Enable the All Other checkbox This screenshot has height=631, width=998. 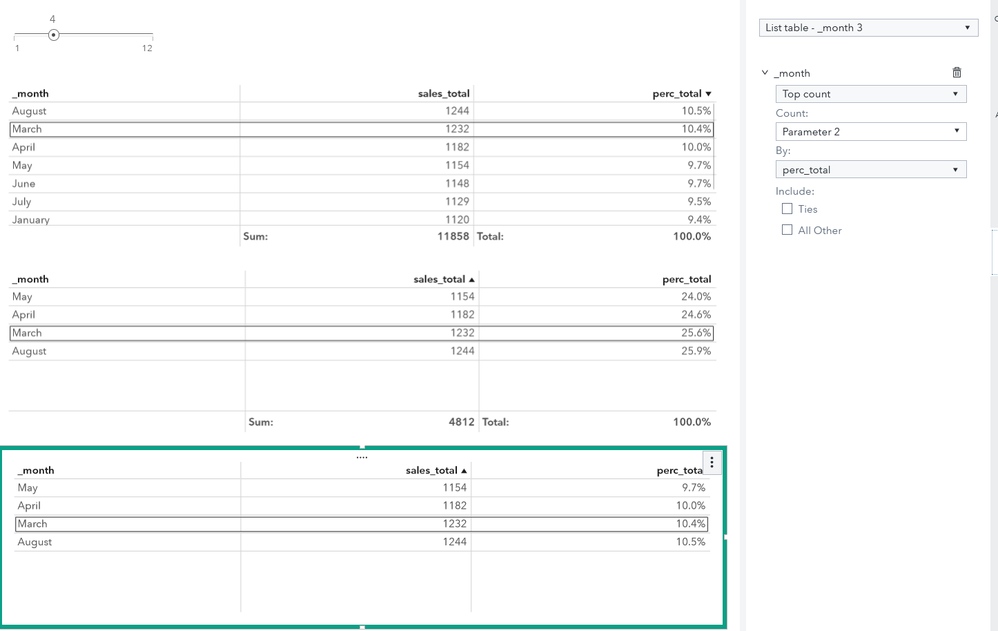pyautogui.click(x=787, y=230)
